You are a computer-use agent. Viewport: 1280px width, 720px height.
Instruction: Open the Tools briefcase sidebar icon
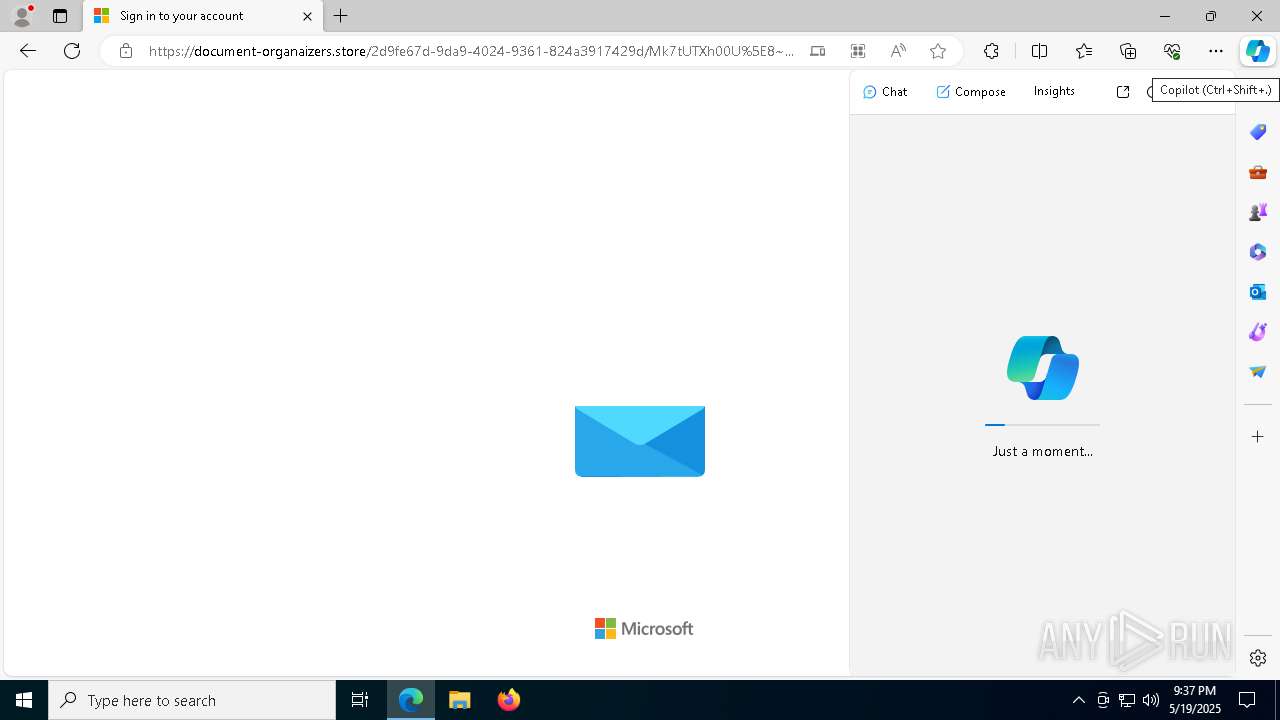tap(1258, 172)
